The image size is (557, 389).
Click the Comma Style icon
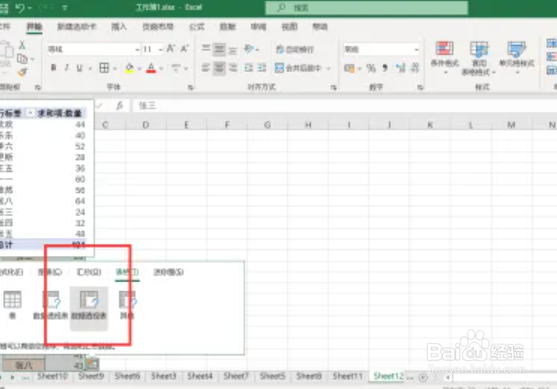coord(385,67)
